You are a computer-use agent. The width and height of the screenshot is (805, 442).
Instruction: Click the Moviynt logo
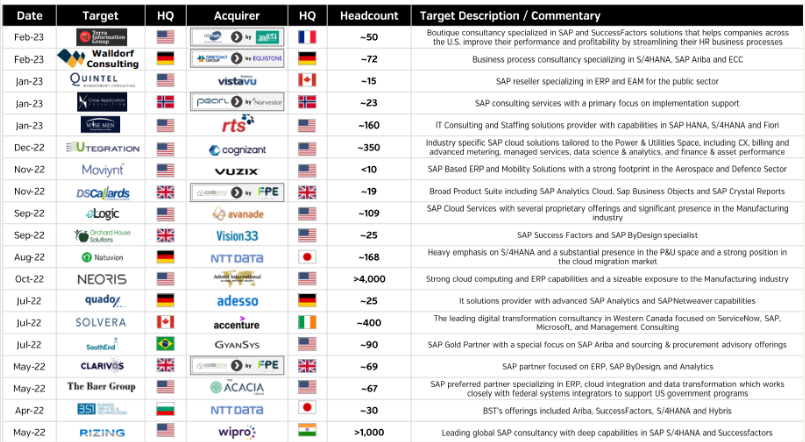(x=102, y=169)
